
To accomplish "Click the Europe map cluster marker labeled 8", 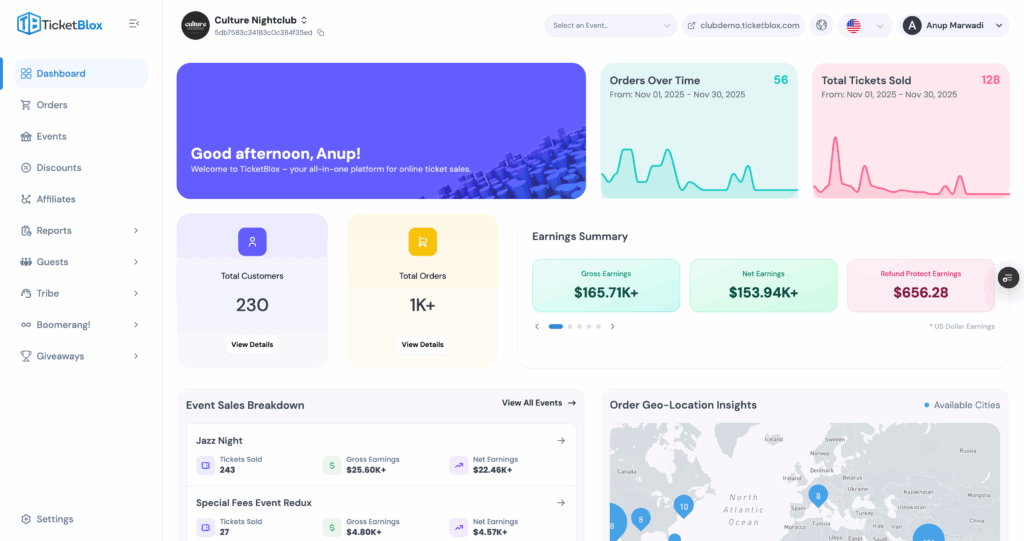I will pos(818,496).
